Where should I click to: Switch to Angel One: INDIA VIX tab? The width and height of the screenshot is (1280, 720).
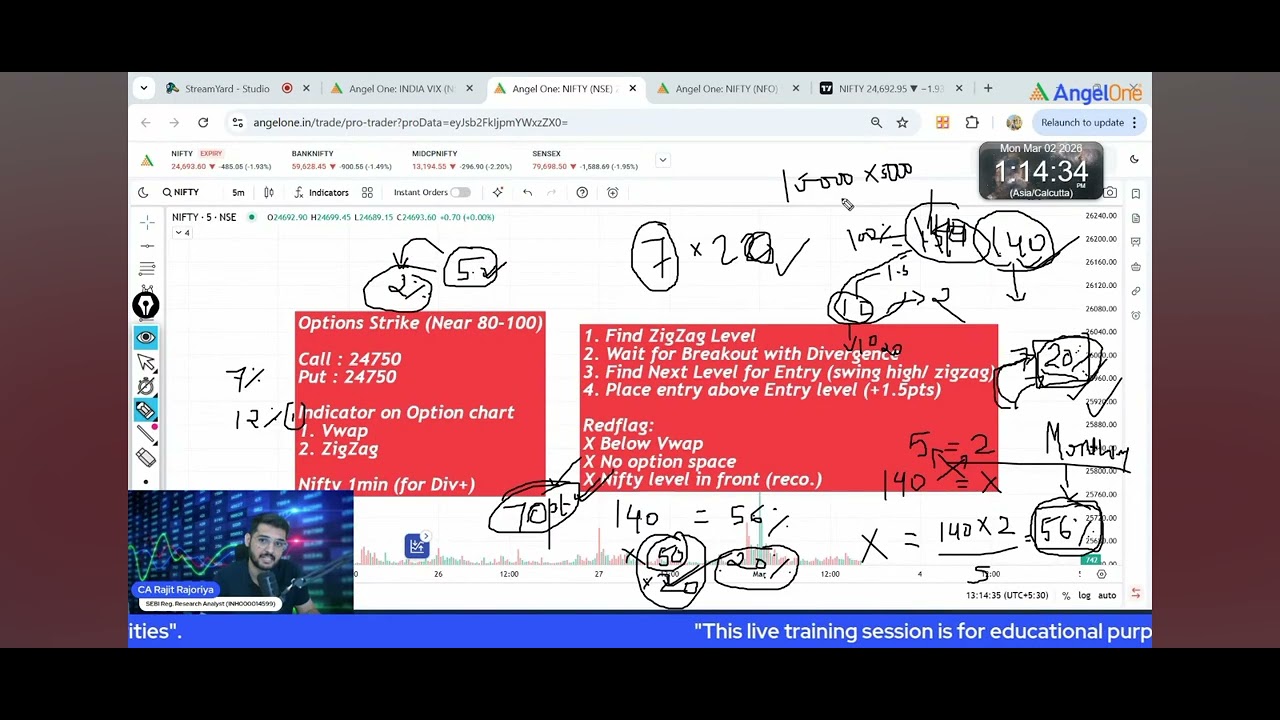point(401,88)
